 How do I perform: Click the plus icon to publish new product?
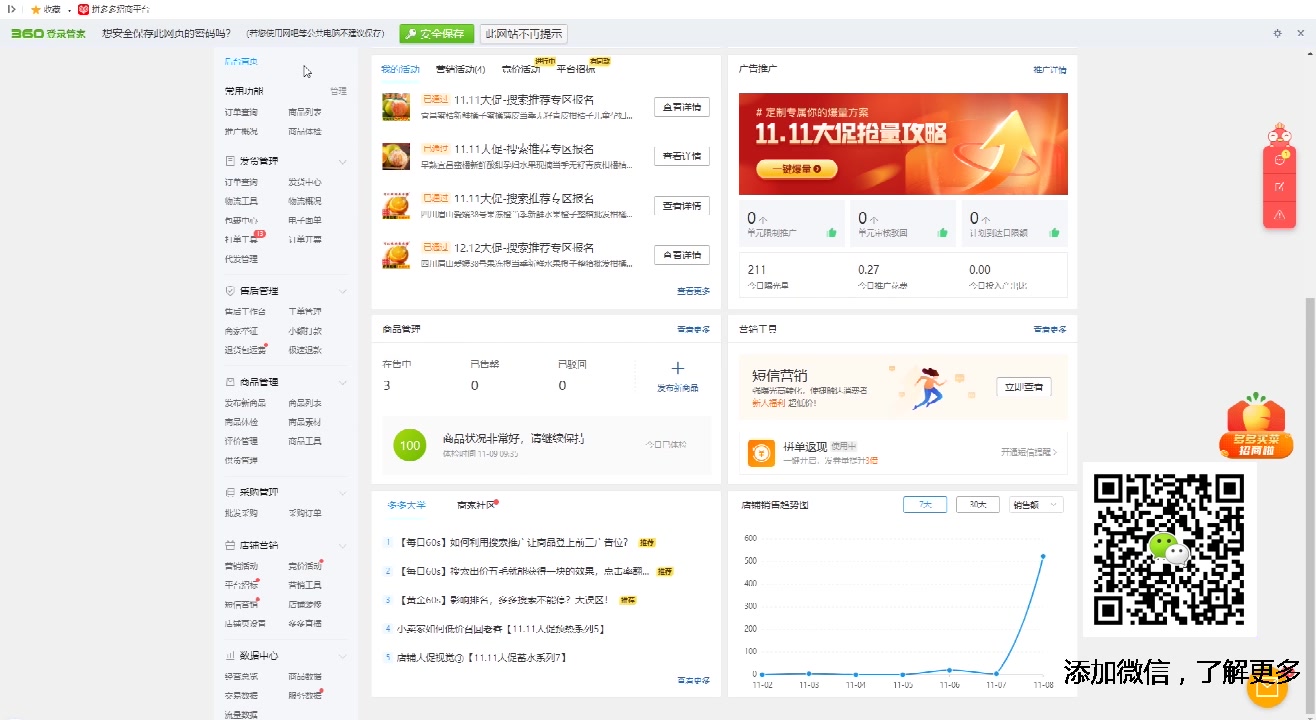coord(677,368)
